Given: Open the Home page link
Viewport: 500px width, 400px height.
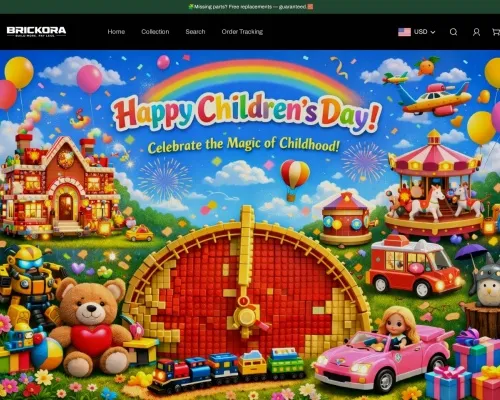Looking at the screenshot, I should pyautogui.click(x=116, y=32).
